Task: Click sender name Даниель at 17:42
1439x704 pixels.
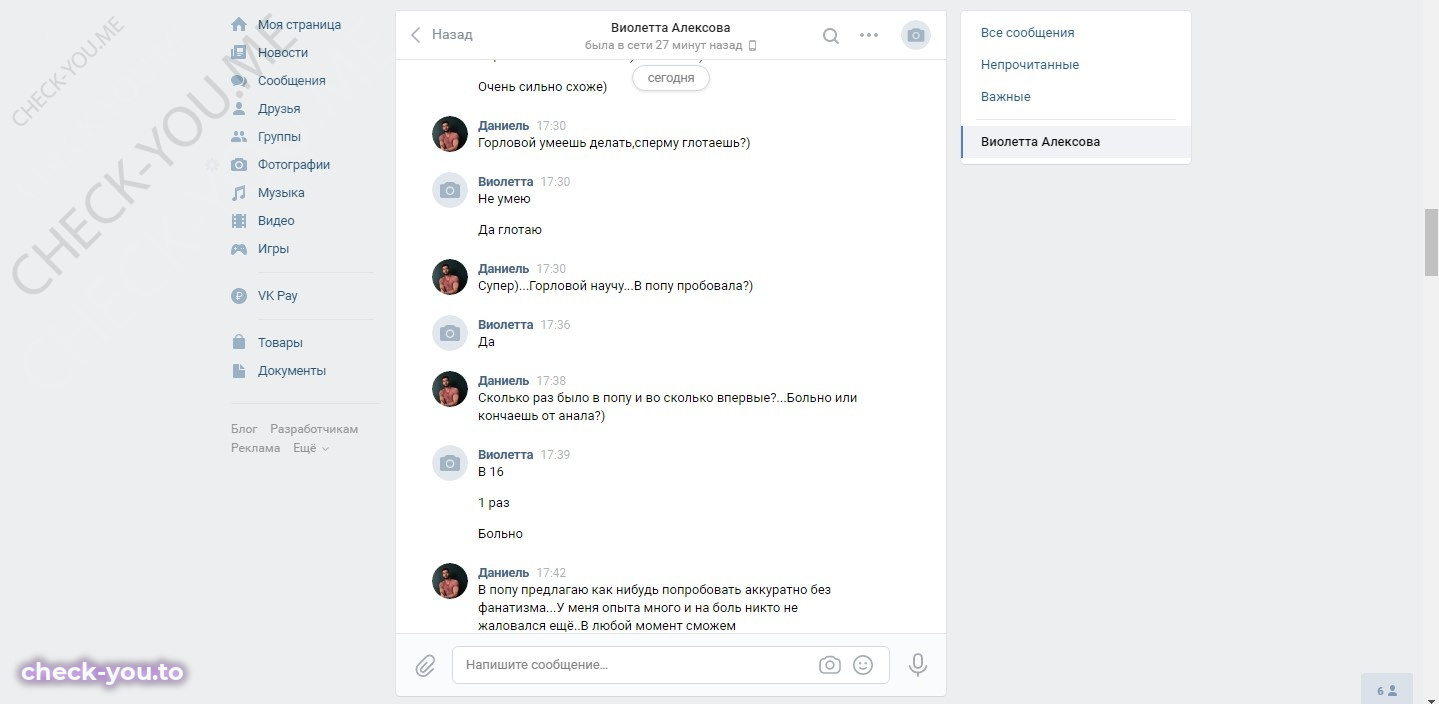Action: click(x=504, y=572)
